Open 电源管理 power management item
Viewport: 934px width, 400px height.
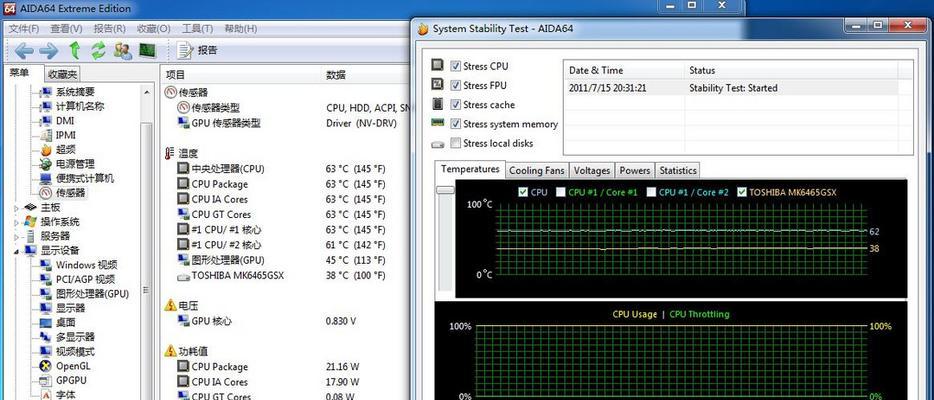(75, 164)
